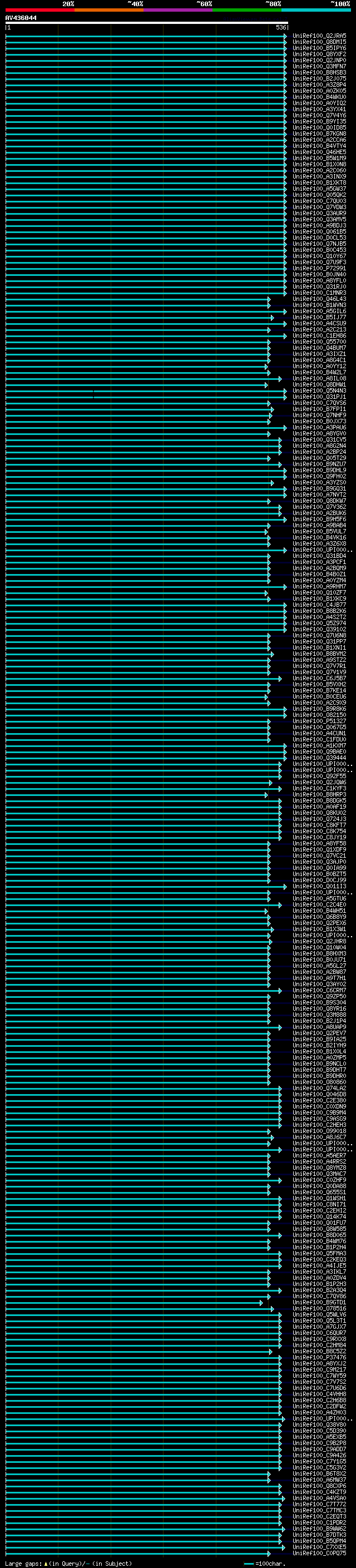Select label UniRef100_Q39444
The width and height of the screenshot is (356, 1568).
point(319,758)
